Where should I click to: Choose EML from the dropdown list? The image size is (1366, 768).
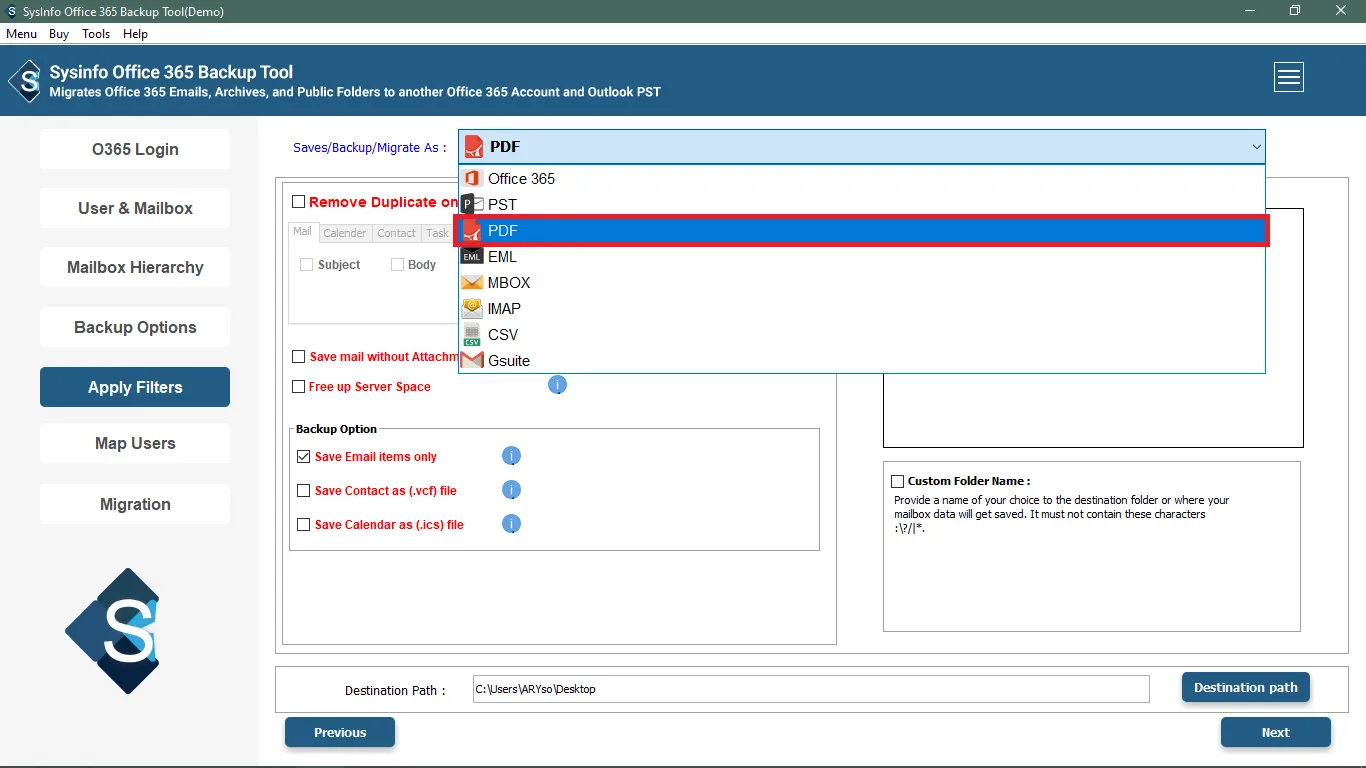point(501,257)
